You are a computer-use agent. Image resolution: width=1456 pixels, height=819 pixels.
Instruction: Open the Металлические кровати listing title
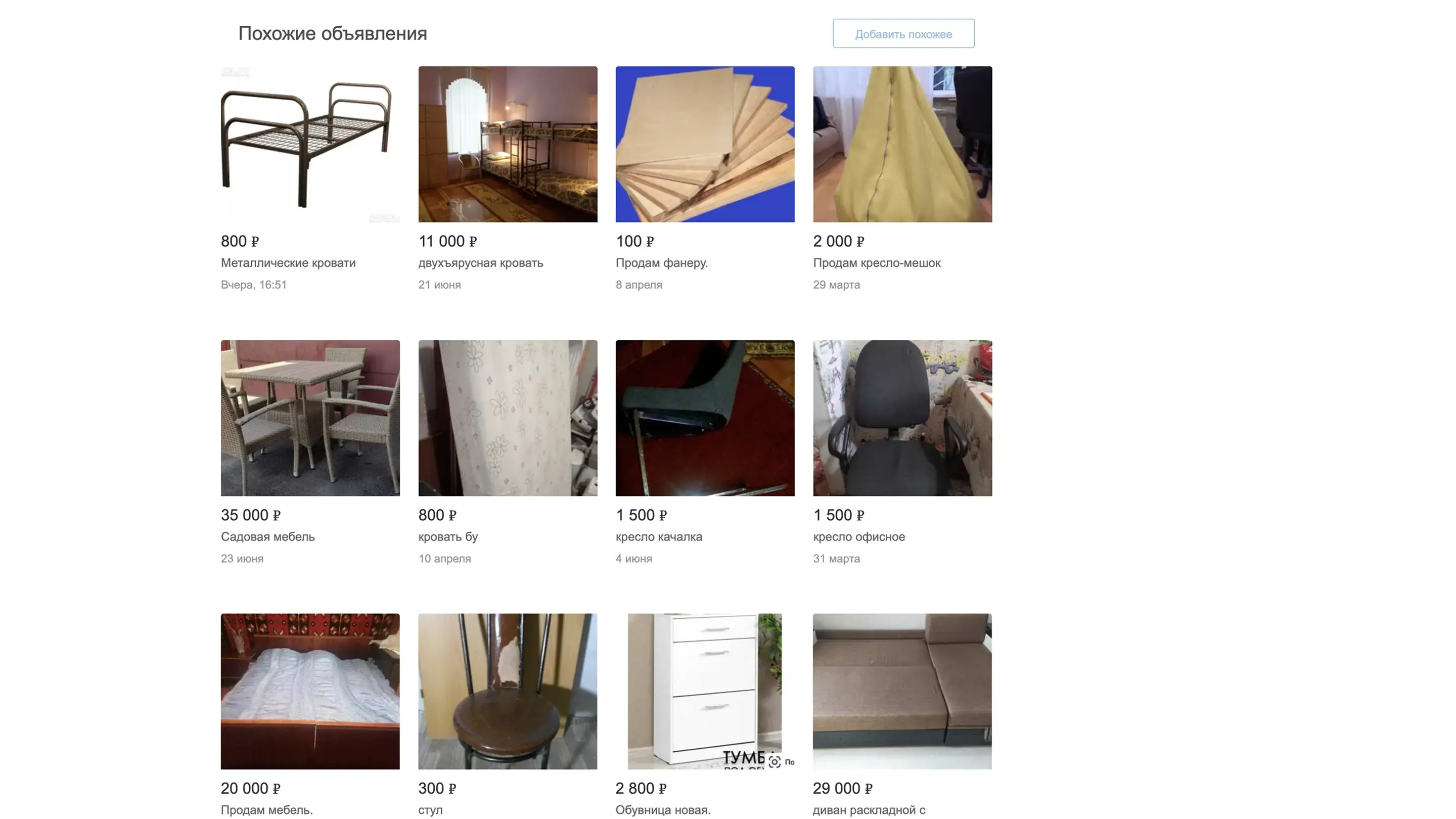[288, 263]
